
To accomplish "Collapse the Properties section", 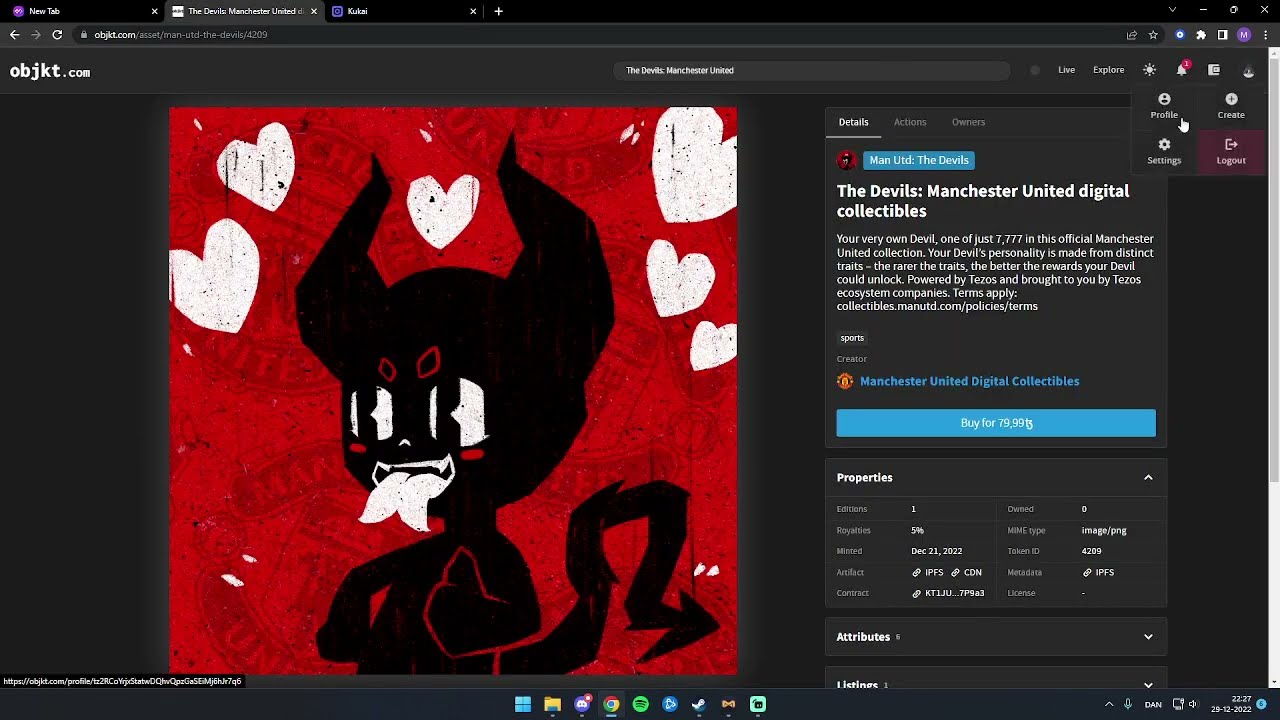I will point(996,478).
